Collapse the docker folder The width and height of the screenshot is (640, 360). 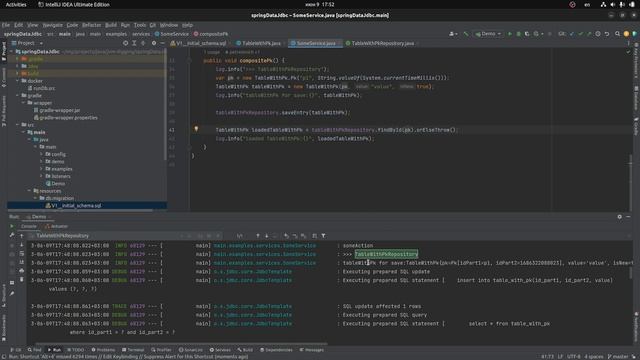(x=18, y=81)
